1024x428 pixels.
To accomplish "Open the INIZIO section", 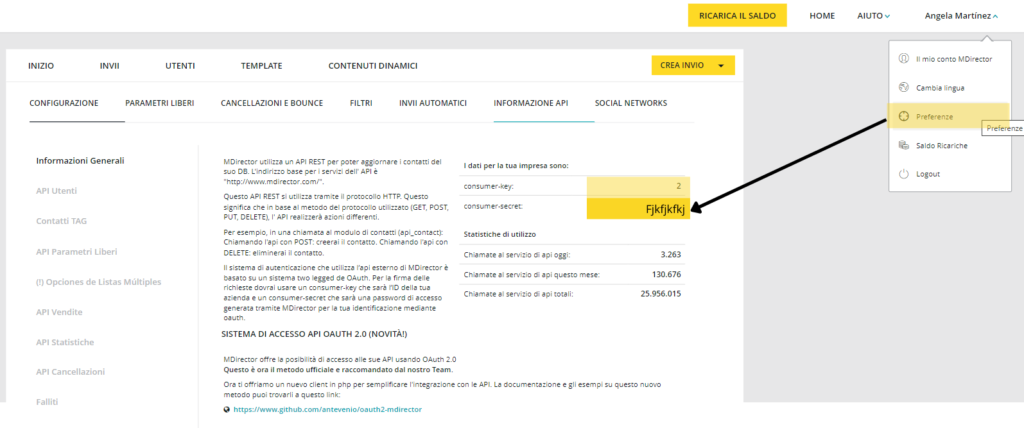I will tap(41, 66).
